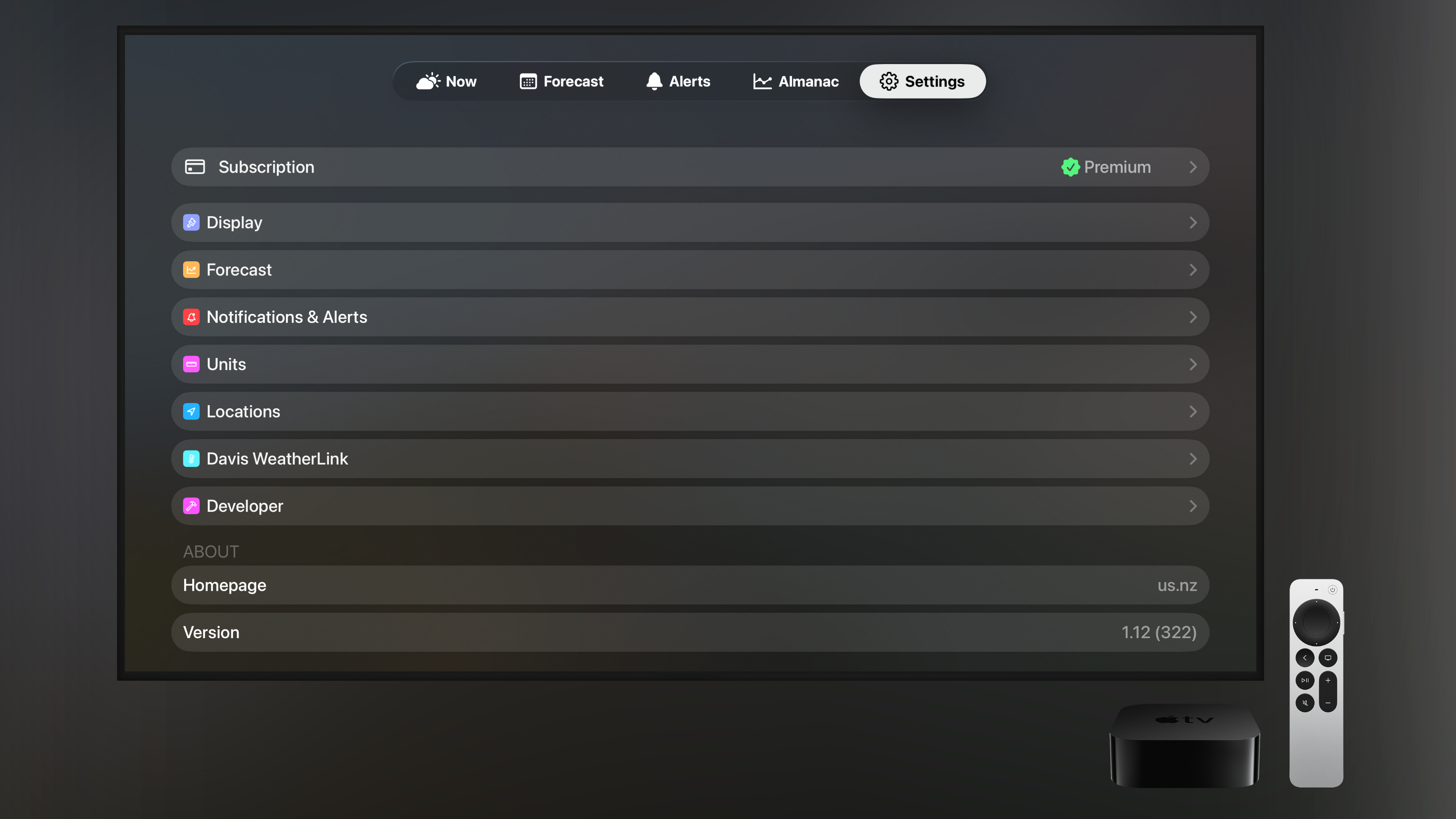Switch to the Now tab
Viewport: 1456px width, 819px height.
click(x=447, y=81)
